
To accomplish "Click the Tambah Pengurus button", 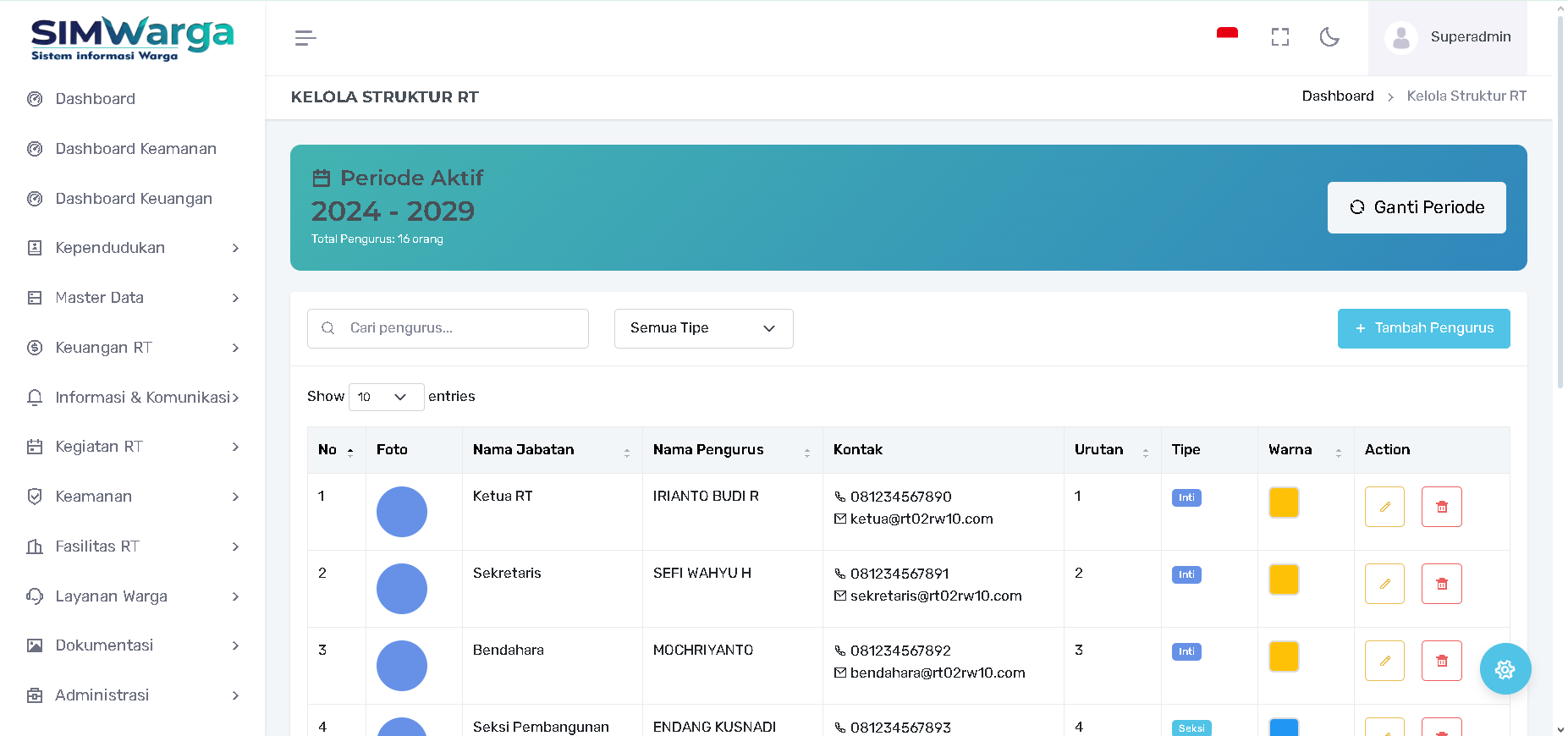I will [1423, 328].
